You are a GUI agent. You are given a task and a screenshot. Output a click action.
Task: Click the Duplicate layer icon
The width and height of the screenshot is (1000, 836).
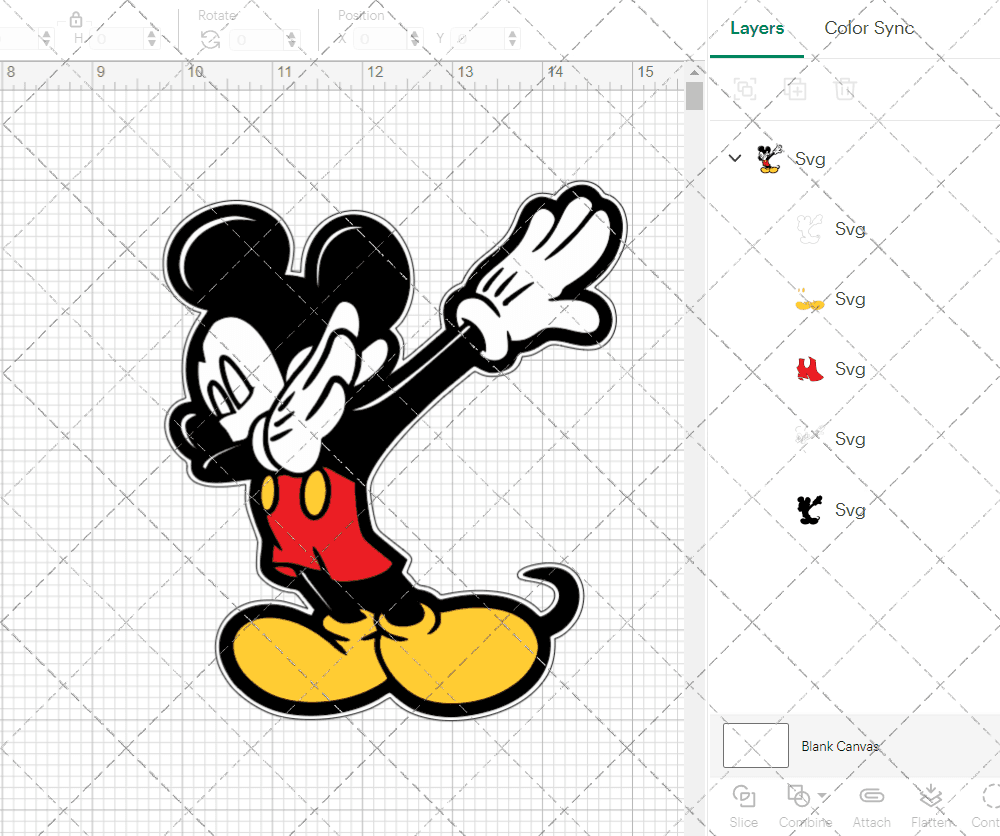pos(795,89)
